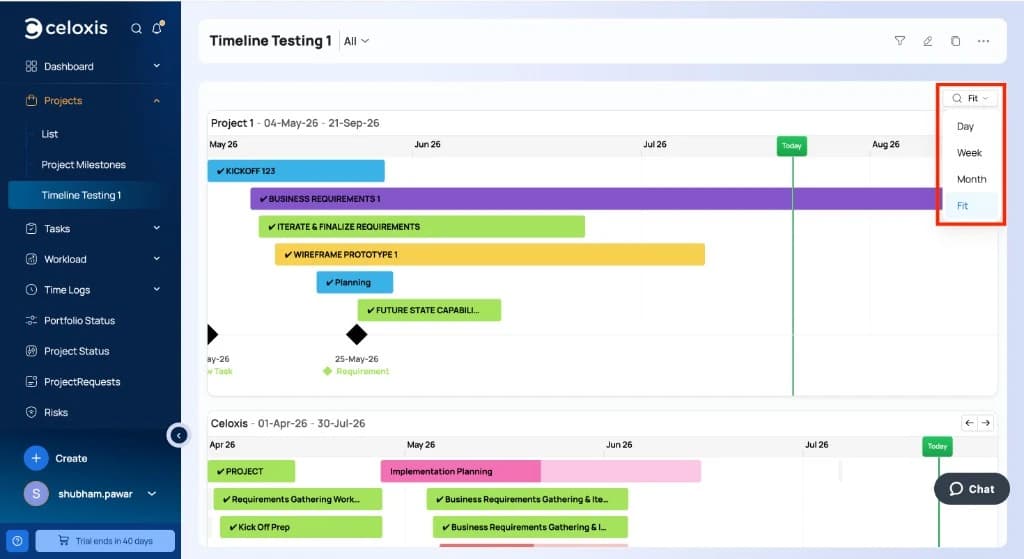1024x559 pixels.
Task: Expand the Dashboard menu chevron
Action: pos(157,66)
